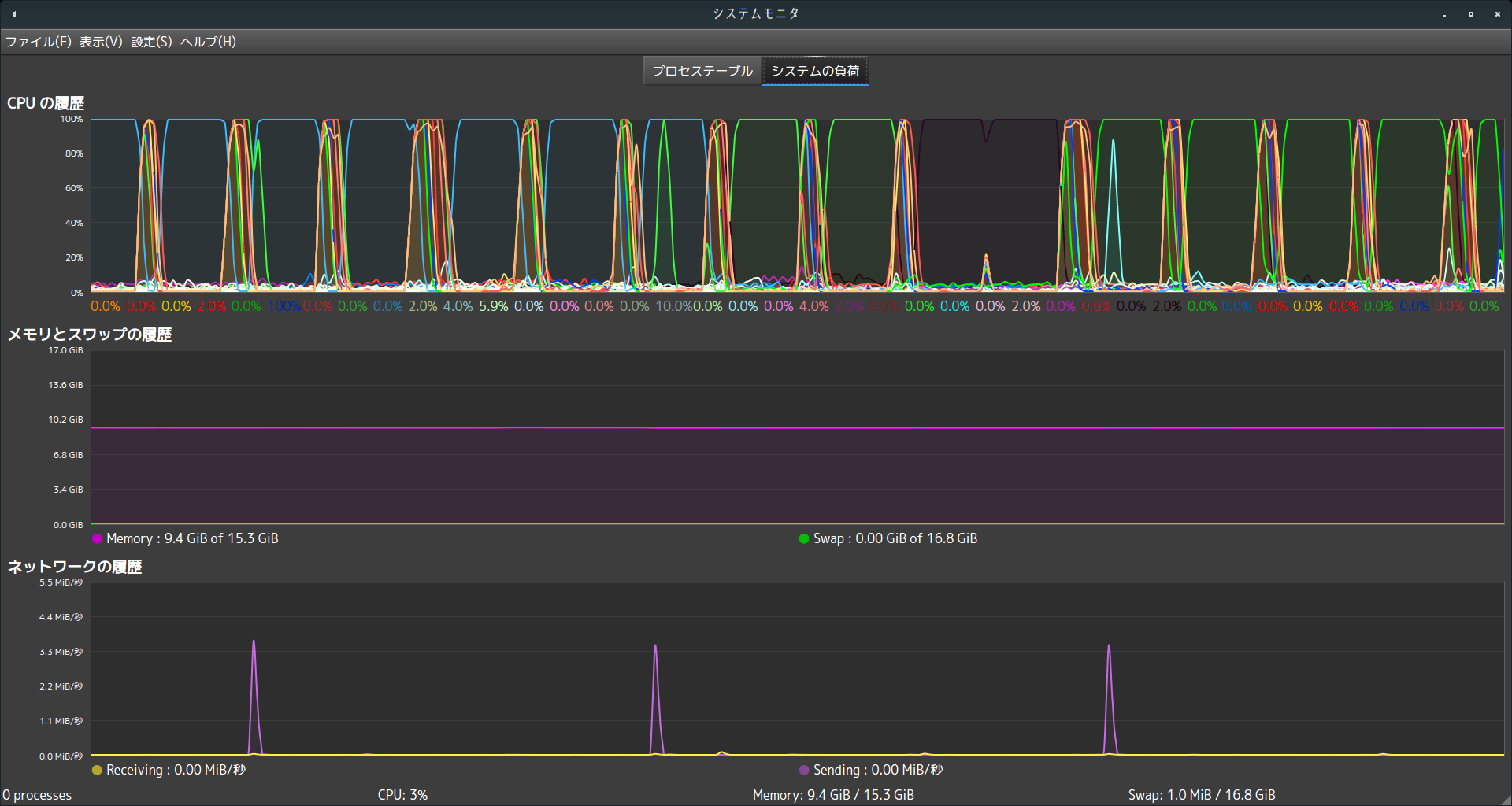This screenshot has width=1512, height=806.
Task: Click 'Memory: 9.4 GiB / 15.3 GiB' status entry
Action: 833,795
